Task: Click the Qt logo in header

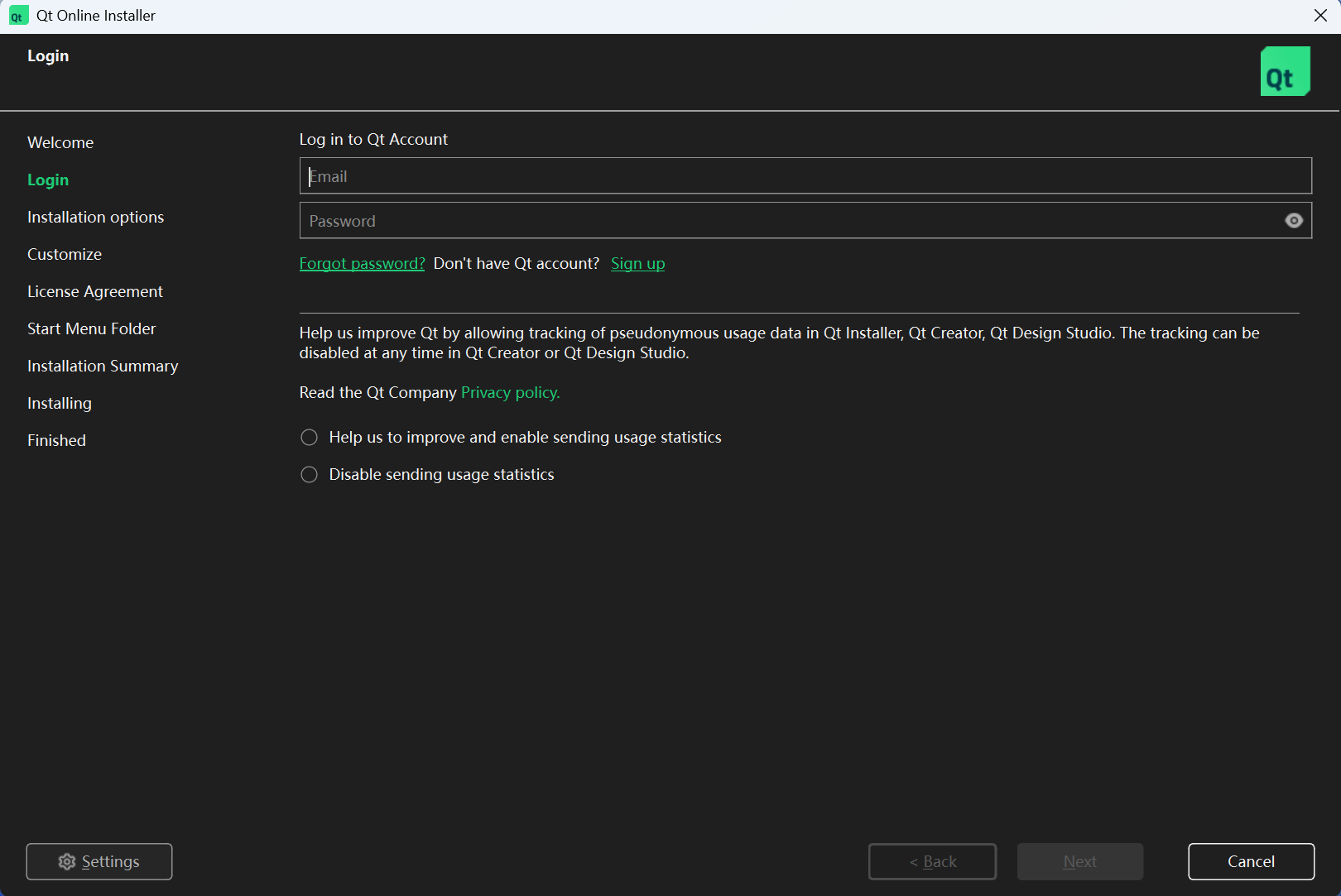Action: pyautogui.click(x=1285, y=71)
